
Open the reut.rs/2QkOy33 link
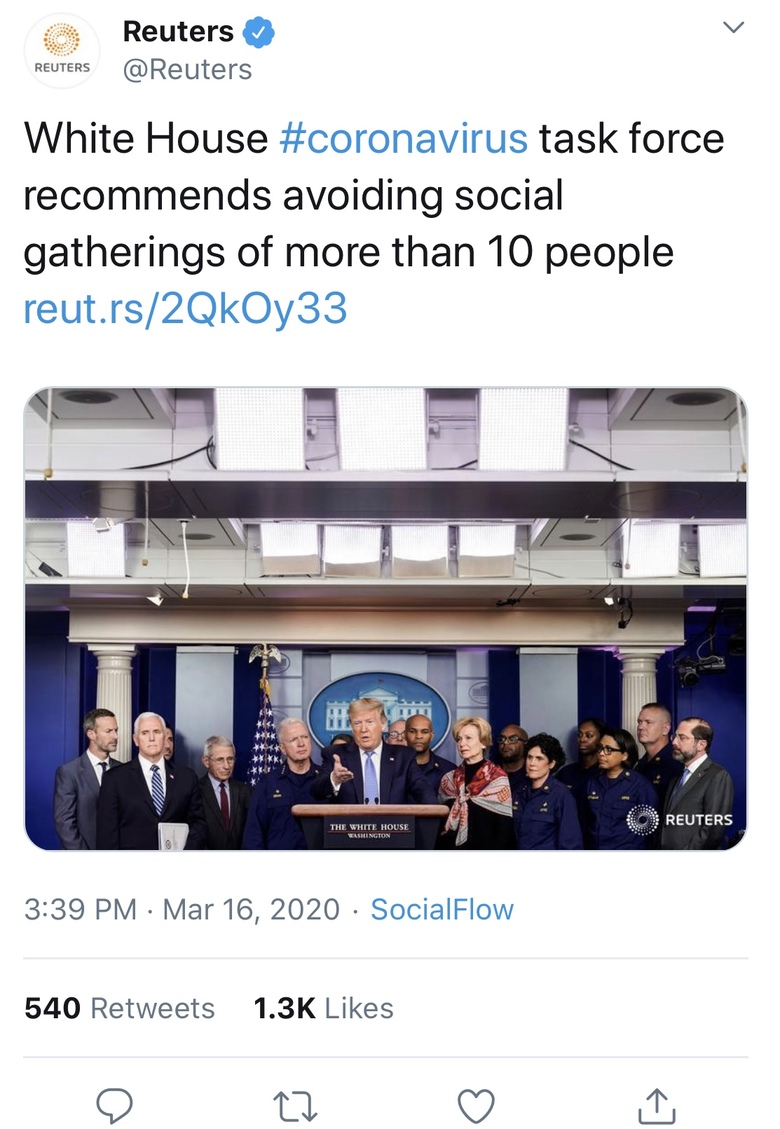185,308
